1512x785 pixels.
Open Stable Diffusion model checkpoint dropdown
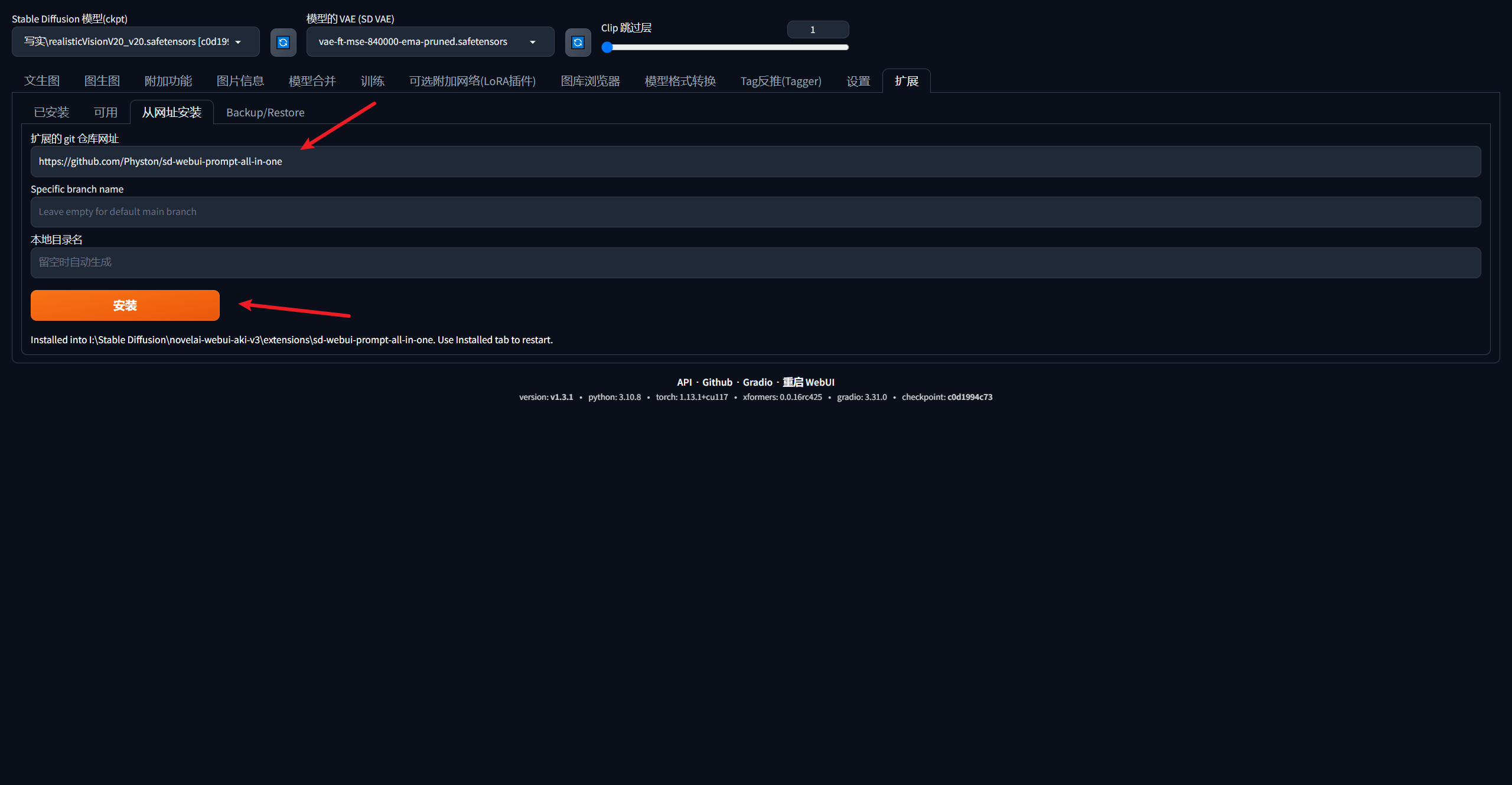click(135, 42)
